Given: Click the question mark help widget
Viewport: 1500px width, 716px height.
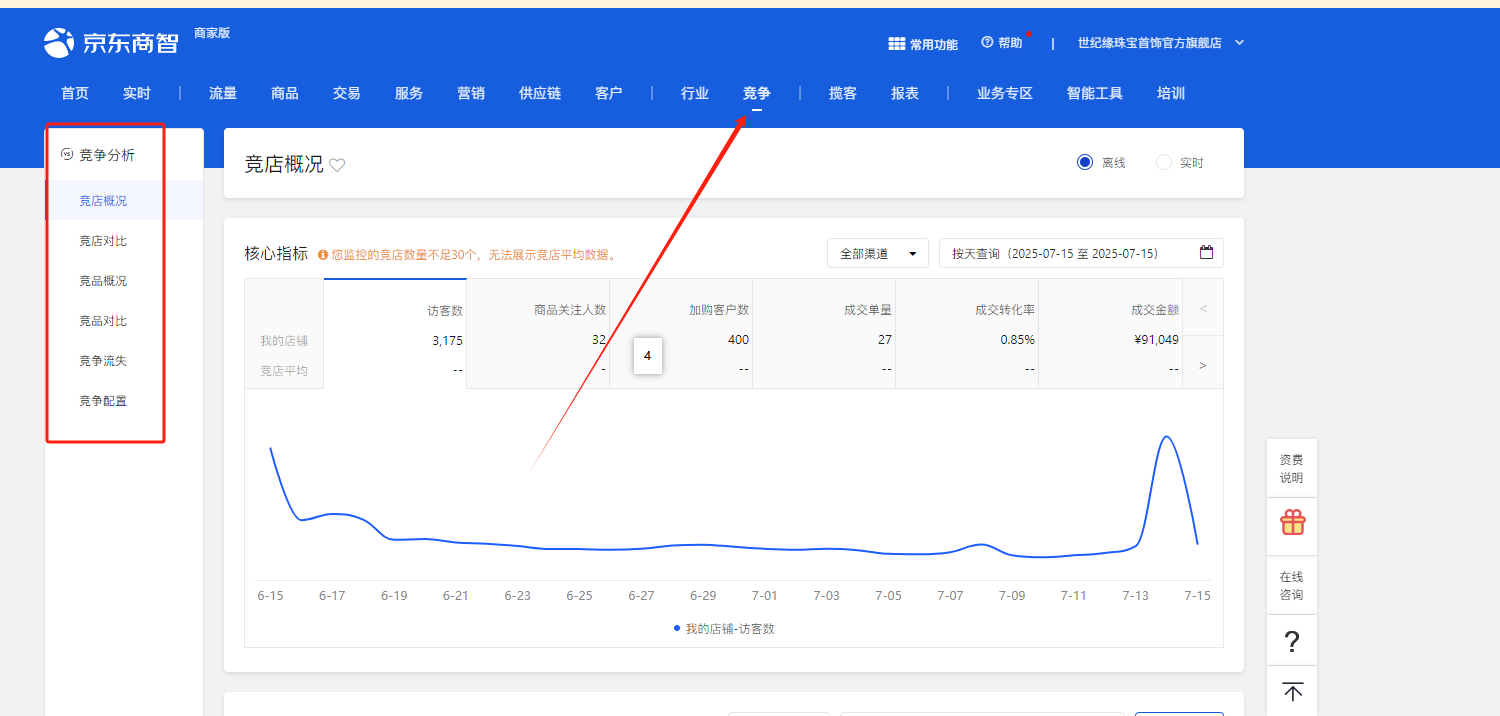Looking at the screenshot, I should click(x=1292, y=641).
